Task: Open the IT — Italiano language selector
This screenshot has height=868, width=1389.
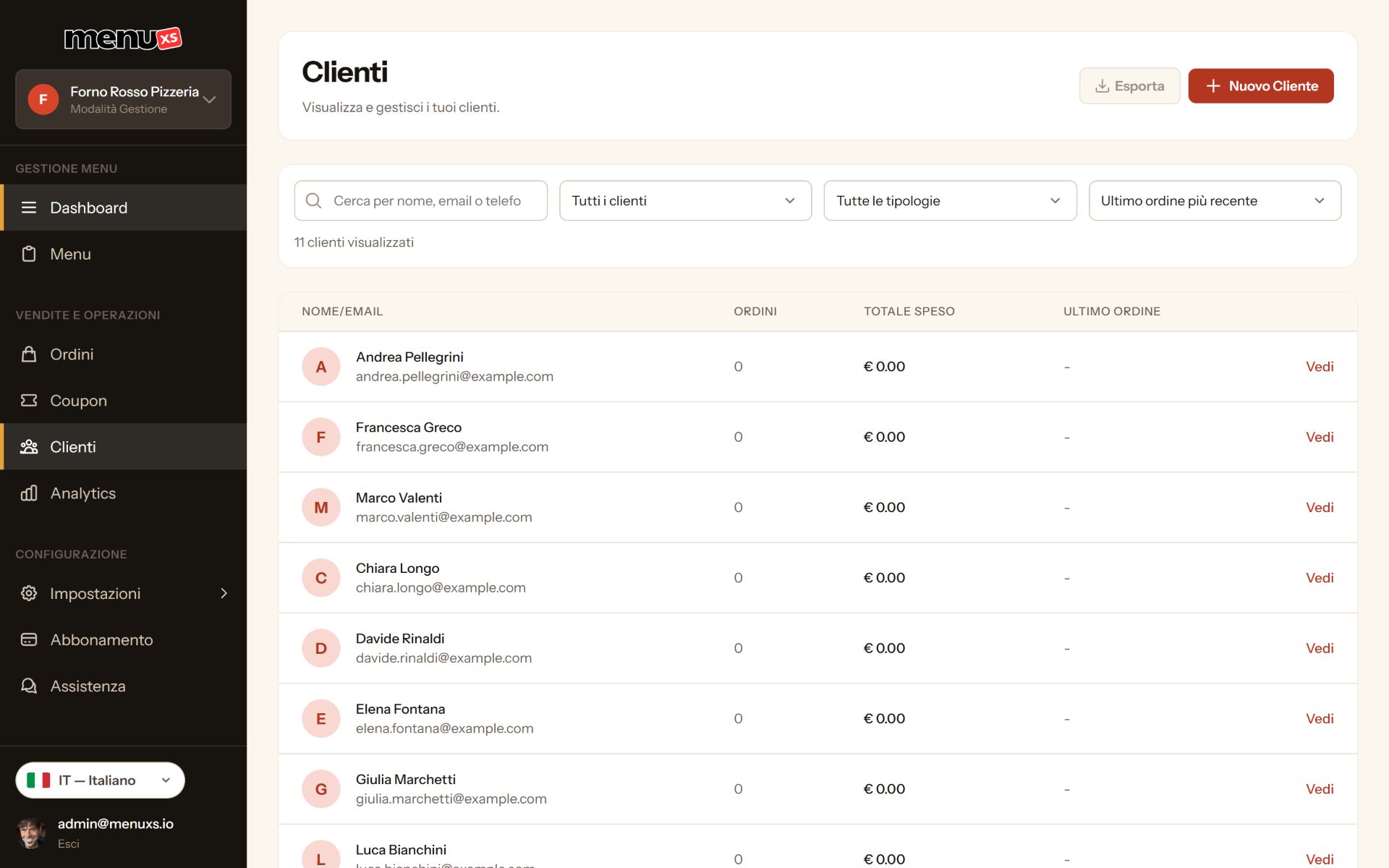Action: [x=100, y=780]
